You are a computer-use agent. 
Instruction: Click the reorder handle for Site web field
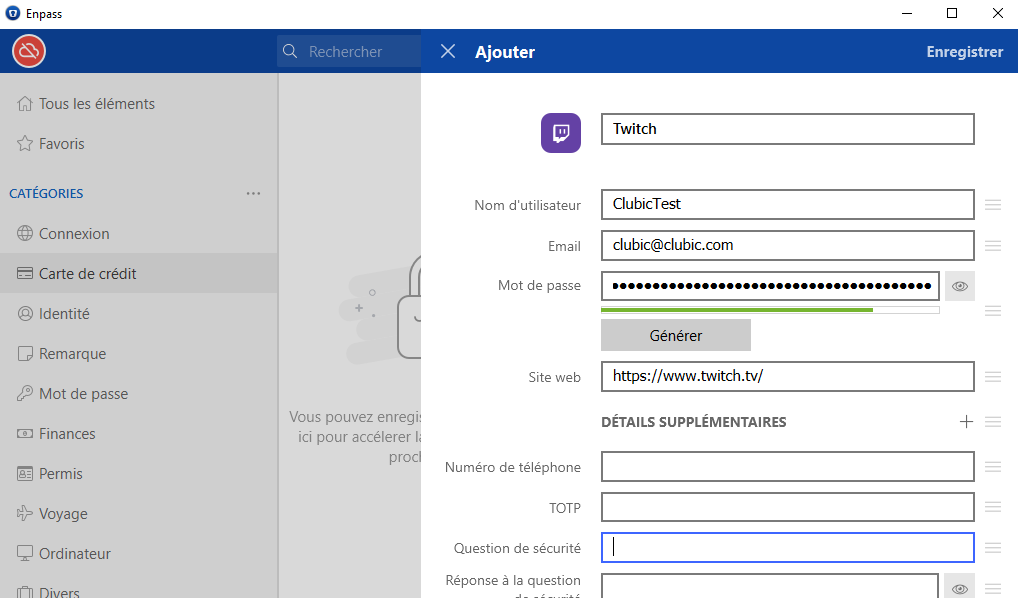[x=993, y=377]
